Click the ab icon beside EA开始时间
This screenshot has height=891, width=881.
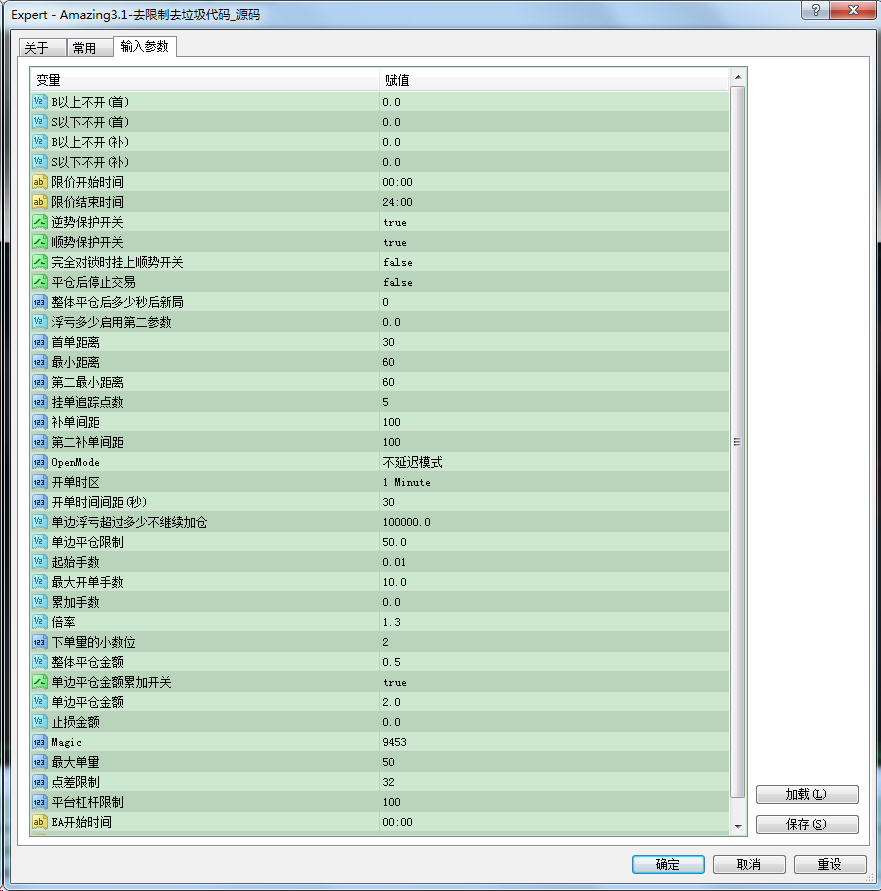click(39, 822)
